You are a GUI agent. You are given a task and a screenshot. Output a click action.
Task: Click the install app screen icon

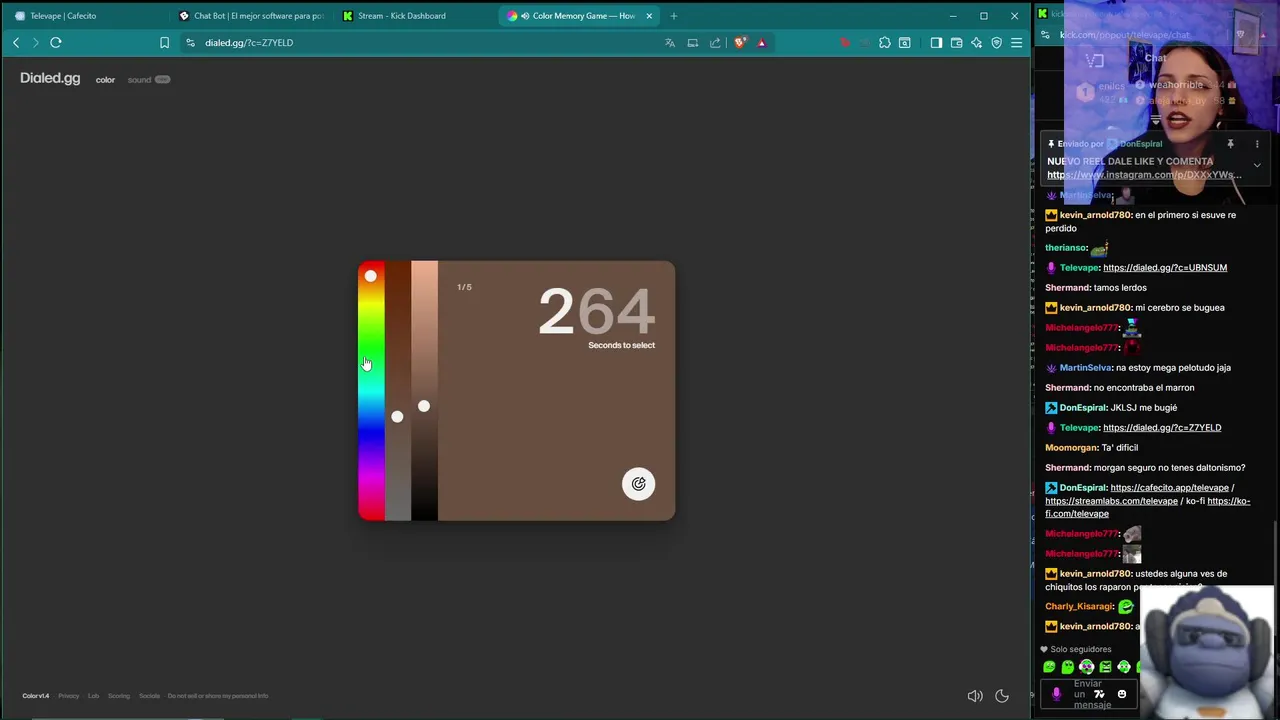[692, 43]
